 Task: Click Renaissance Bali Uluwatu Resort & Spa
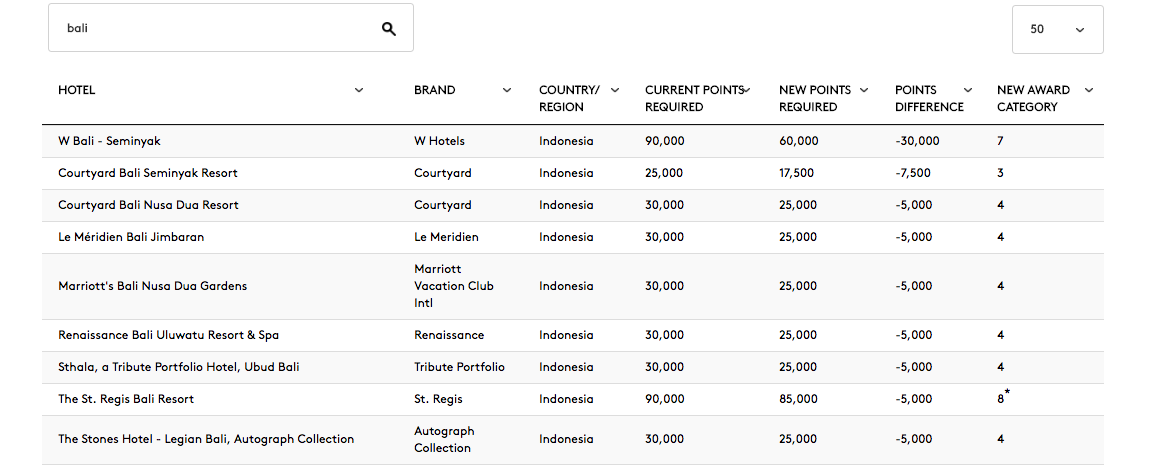click(x=169, y=336)
